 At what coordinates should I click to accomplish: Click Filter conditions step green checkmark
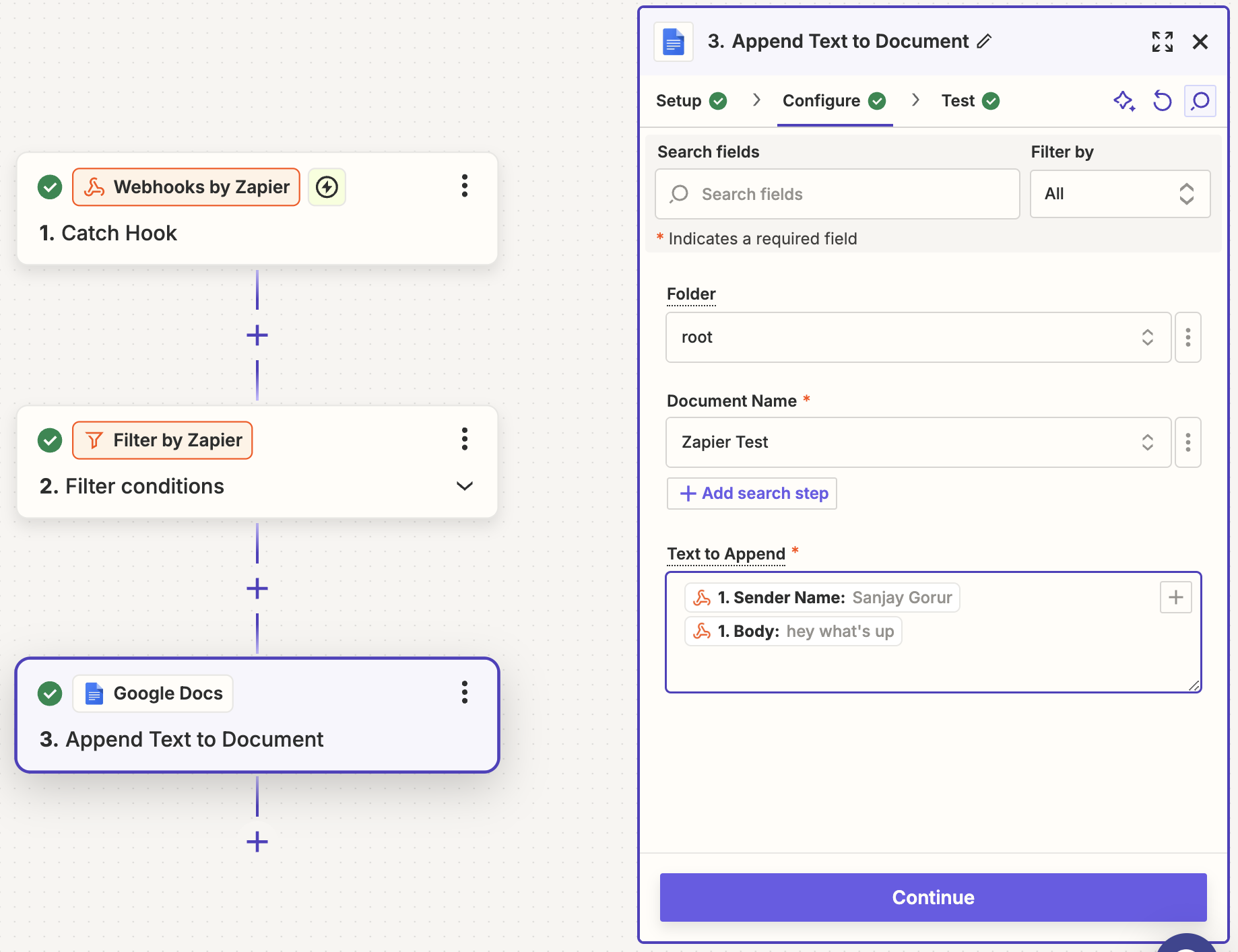(50, 440)
